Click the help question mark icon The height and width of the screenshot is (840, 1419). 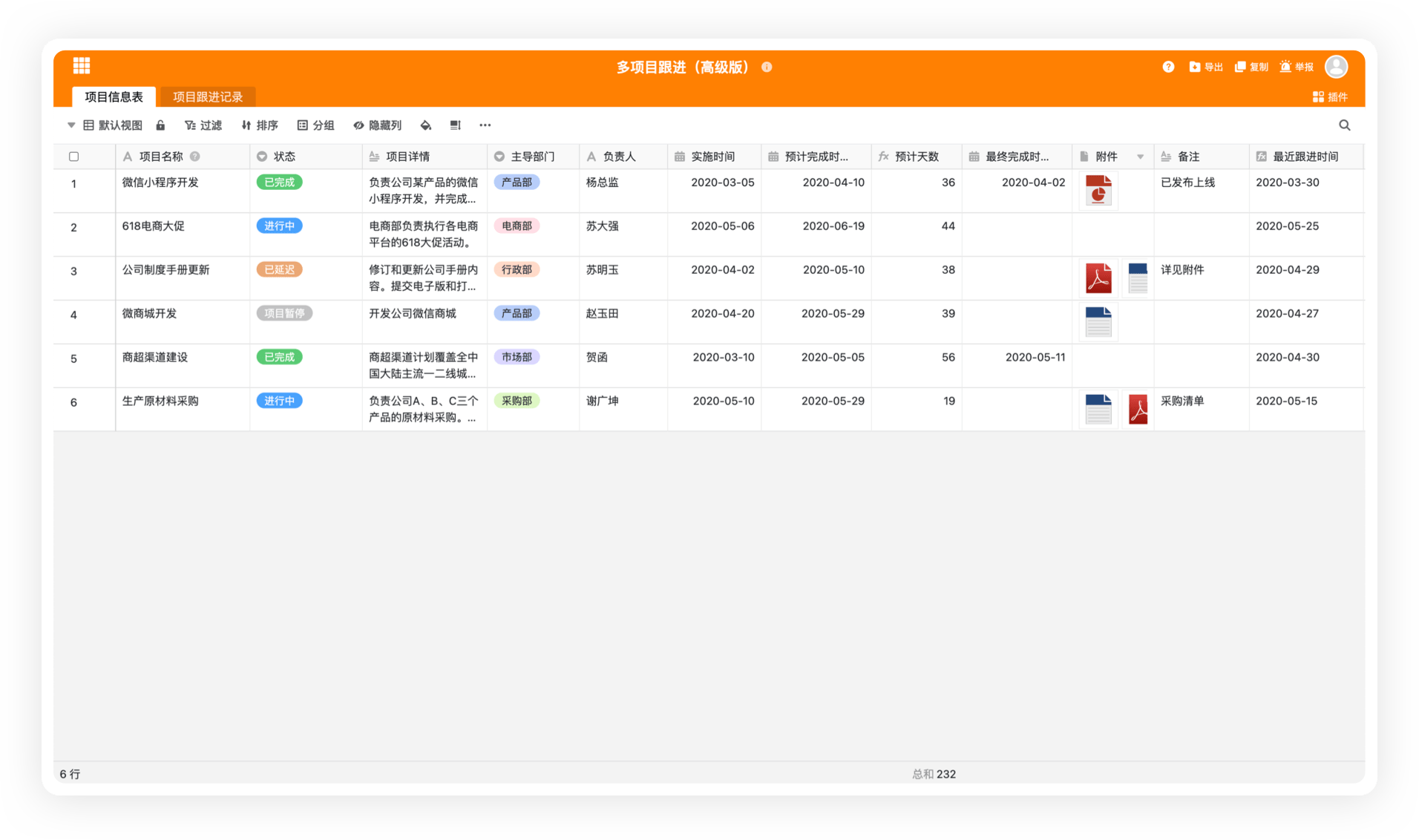point(1168,67)
